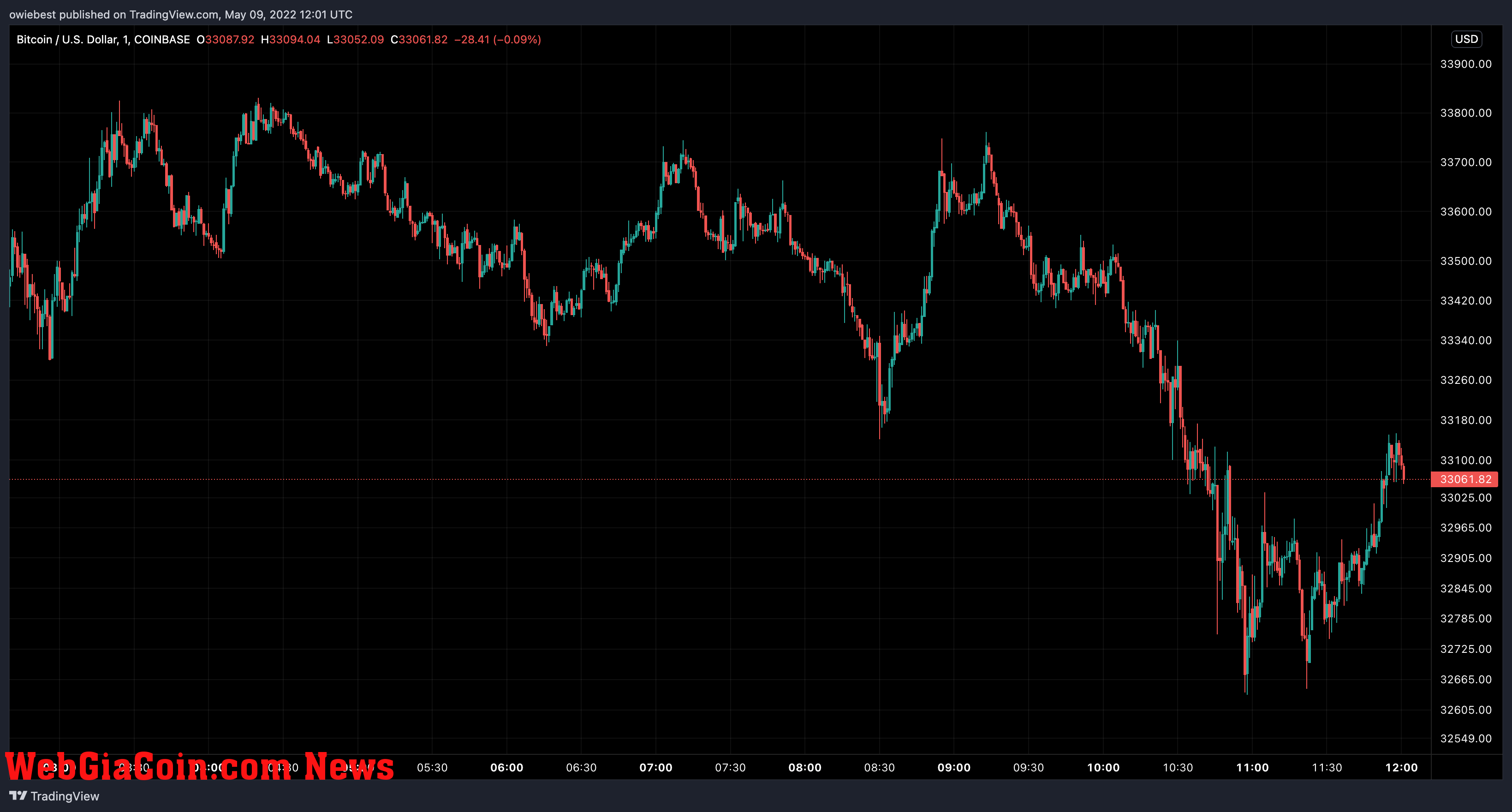Click the 33900.00 price axis label

(1465, 64)
